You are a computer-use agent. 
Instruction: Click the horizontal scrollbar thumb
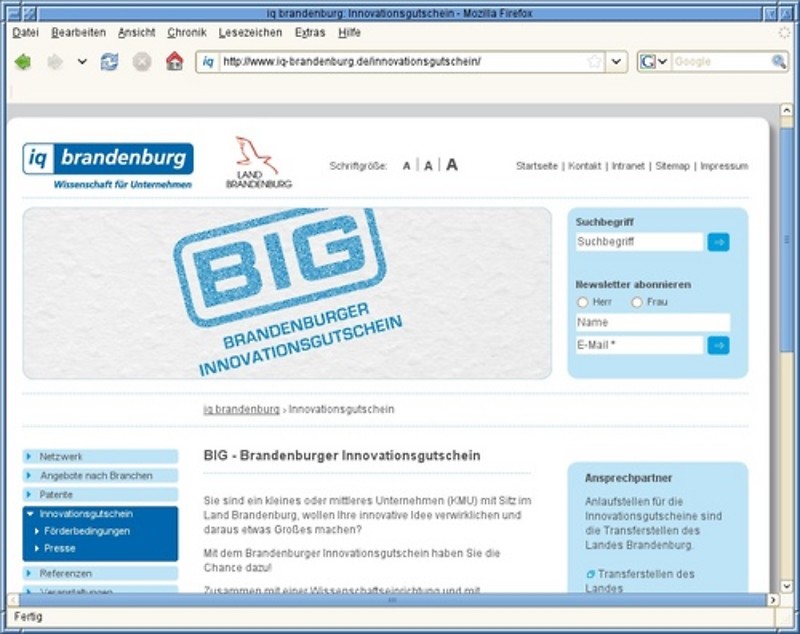[393, 600]
